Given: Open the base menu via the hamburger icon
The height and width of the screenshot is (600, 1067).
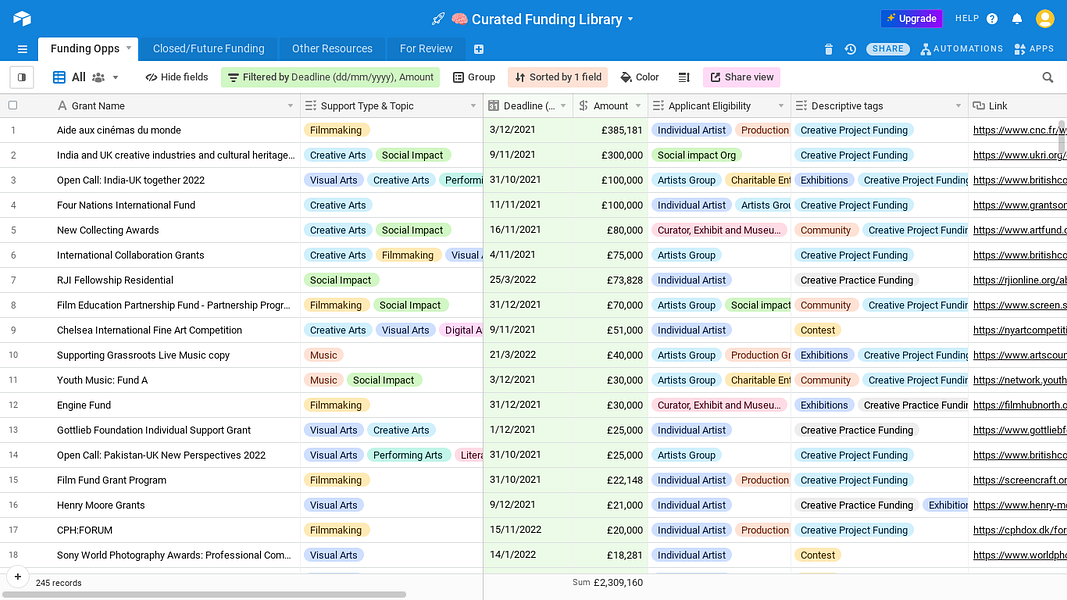Looking at the screenshot, I should coord(22,48).
